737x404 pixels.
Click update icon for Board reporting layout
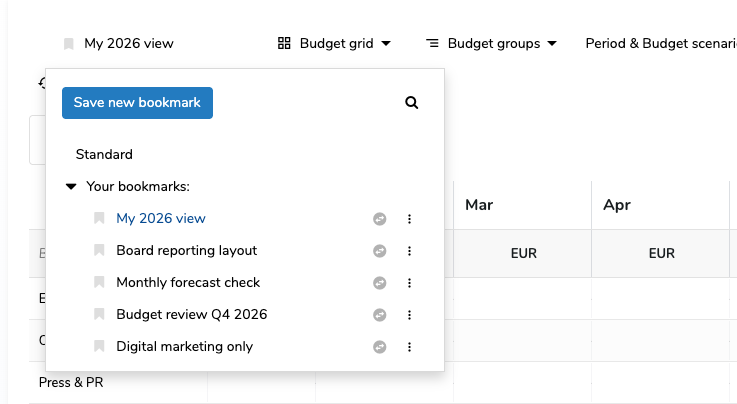click(x=380, y=251)
